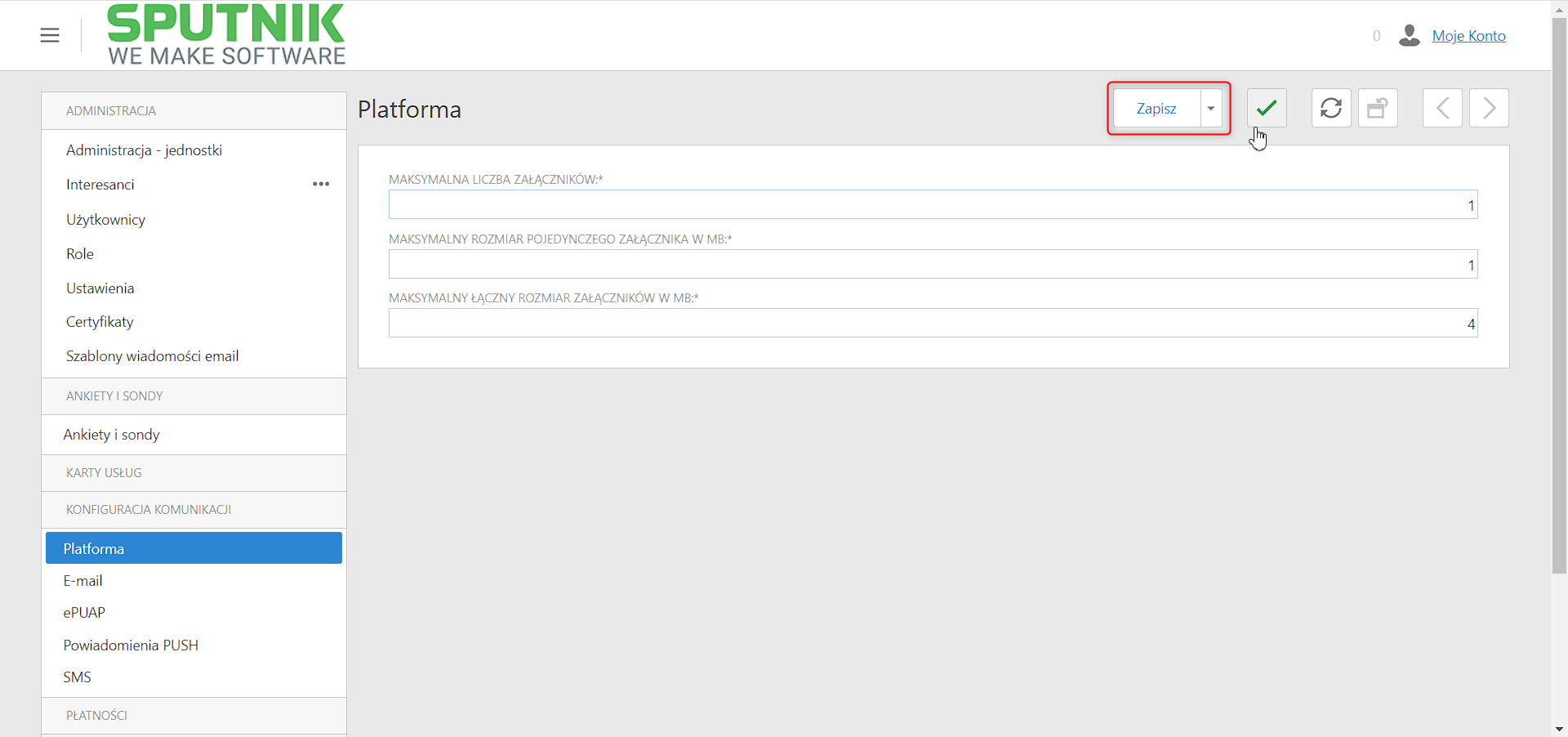Click the user profile avatar icon
The width and height of the screenshot is (1568, 737).
pos(1410,35)
